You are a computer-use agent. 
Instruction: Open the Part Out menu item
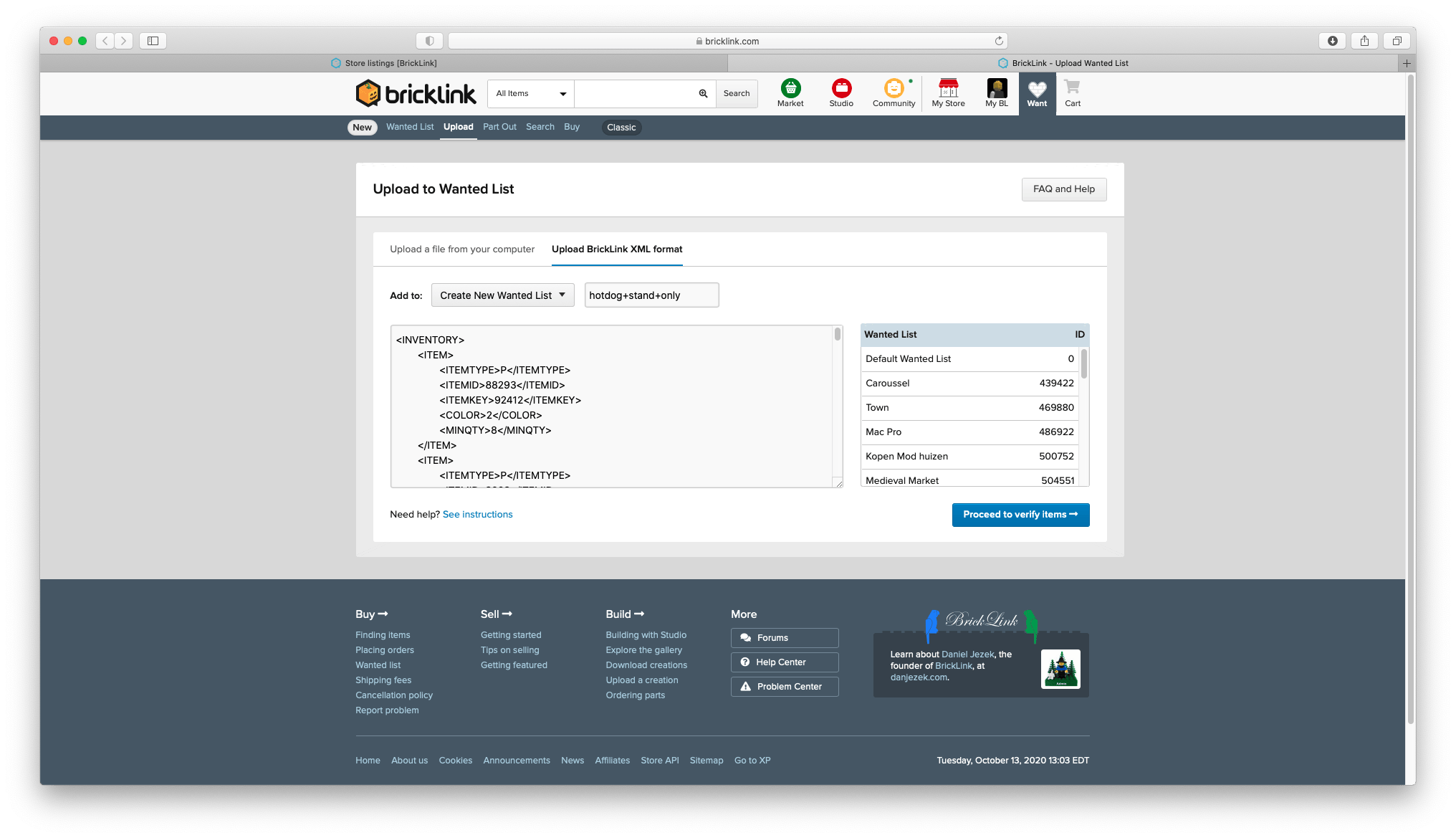[499, 127]
